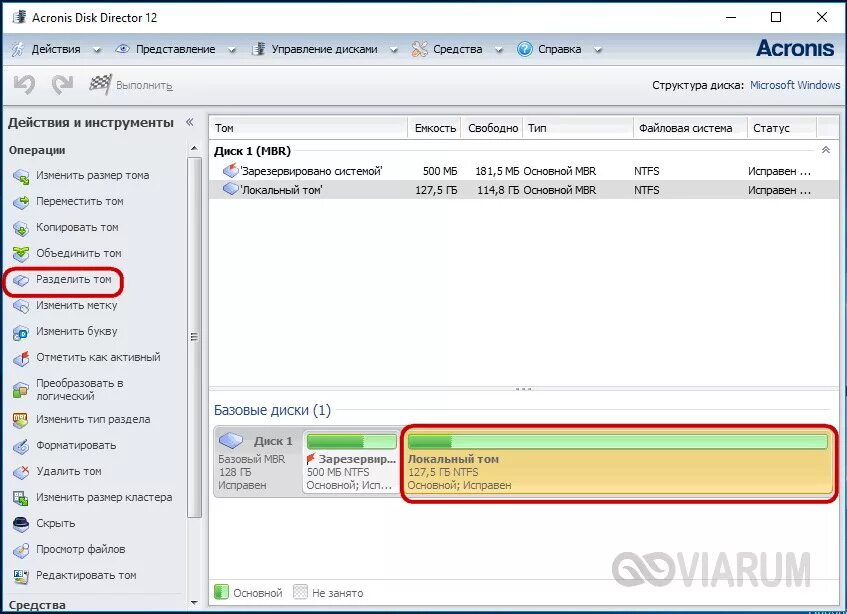Click the Удалить том operation

pos(69,471)
